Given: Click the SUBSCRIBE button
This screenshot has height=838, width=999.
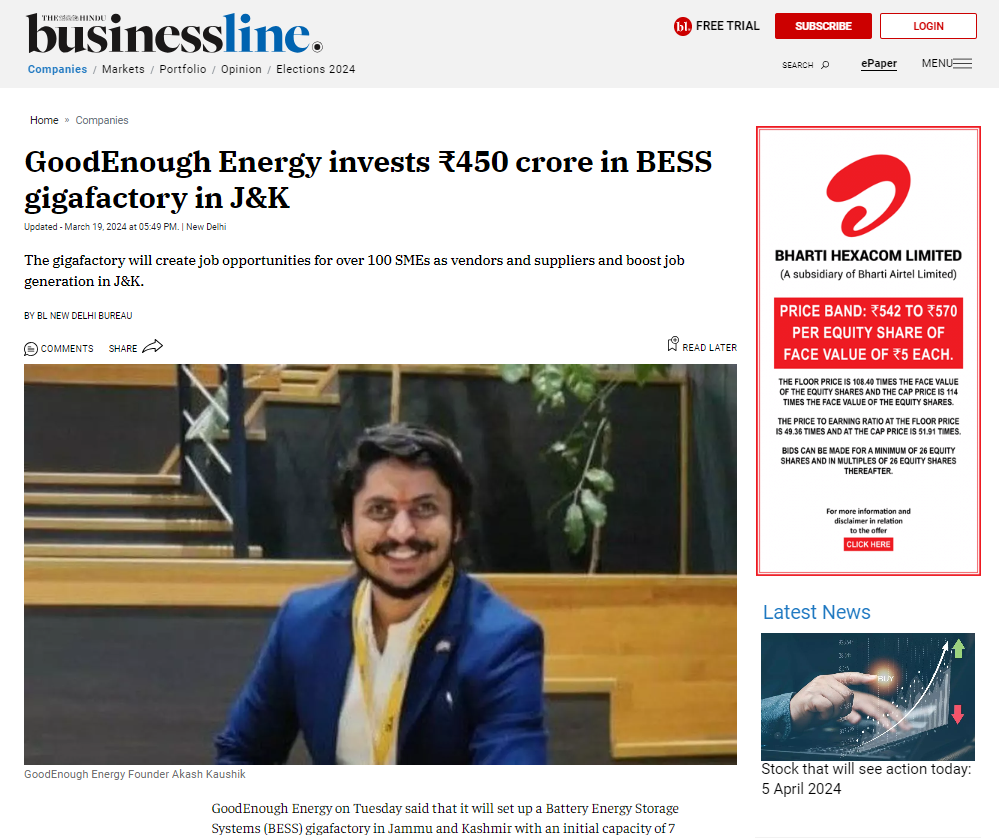Looking at the screenshot, I should tap(823, 26).
